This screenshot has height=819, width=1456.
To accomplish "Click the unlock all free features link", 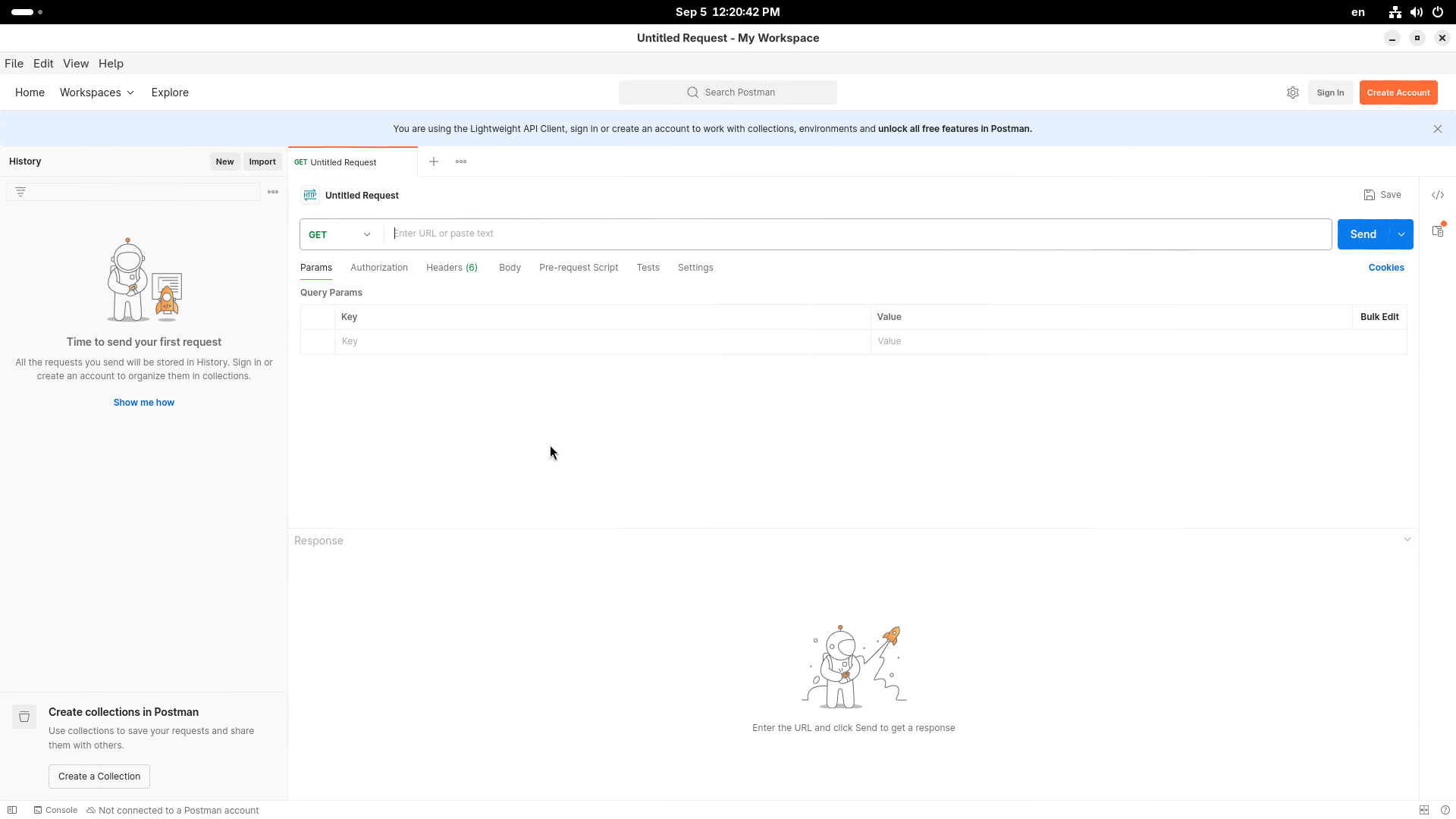I will [x=955, y=129].
